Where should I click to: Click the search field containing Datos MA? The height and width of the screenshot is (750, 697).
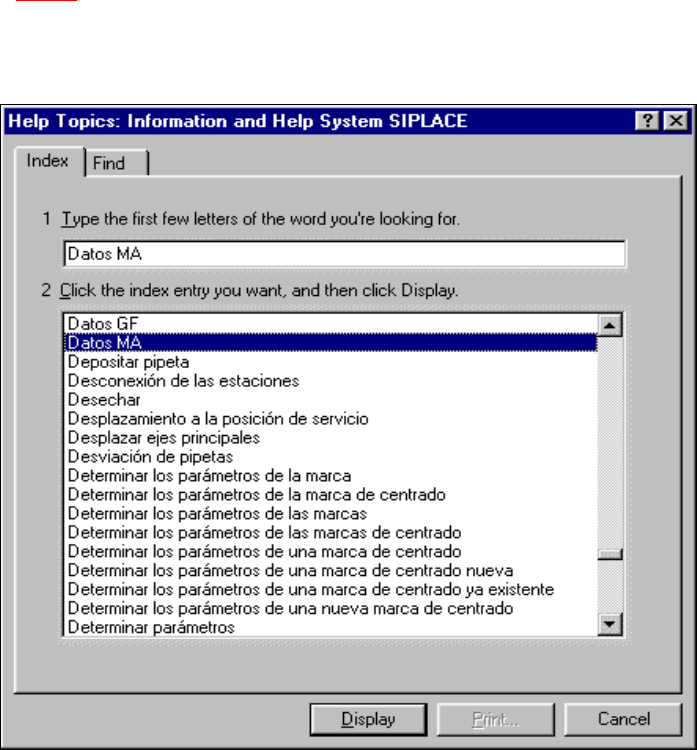[x=344, y=254]
